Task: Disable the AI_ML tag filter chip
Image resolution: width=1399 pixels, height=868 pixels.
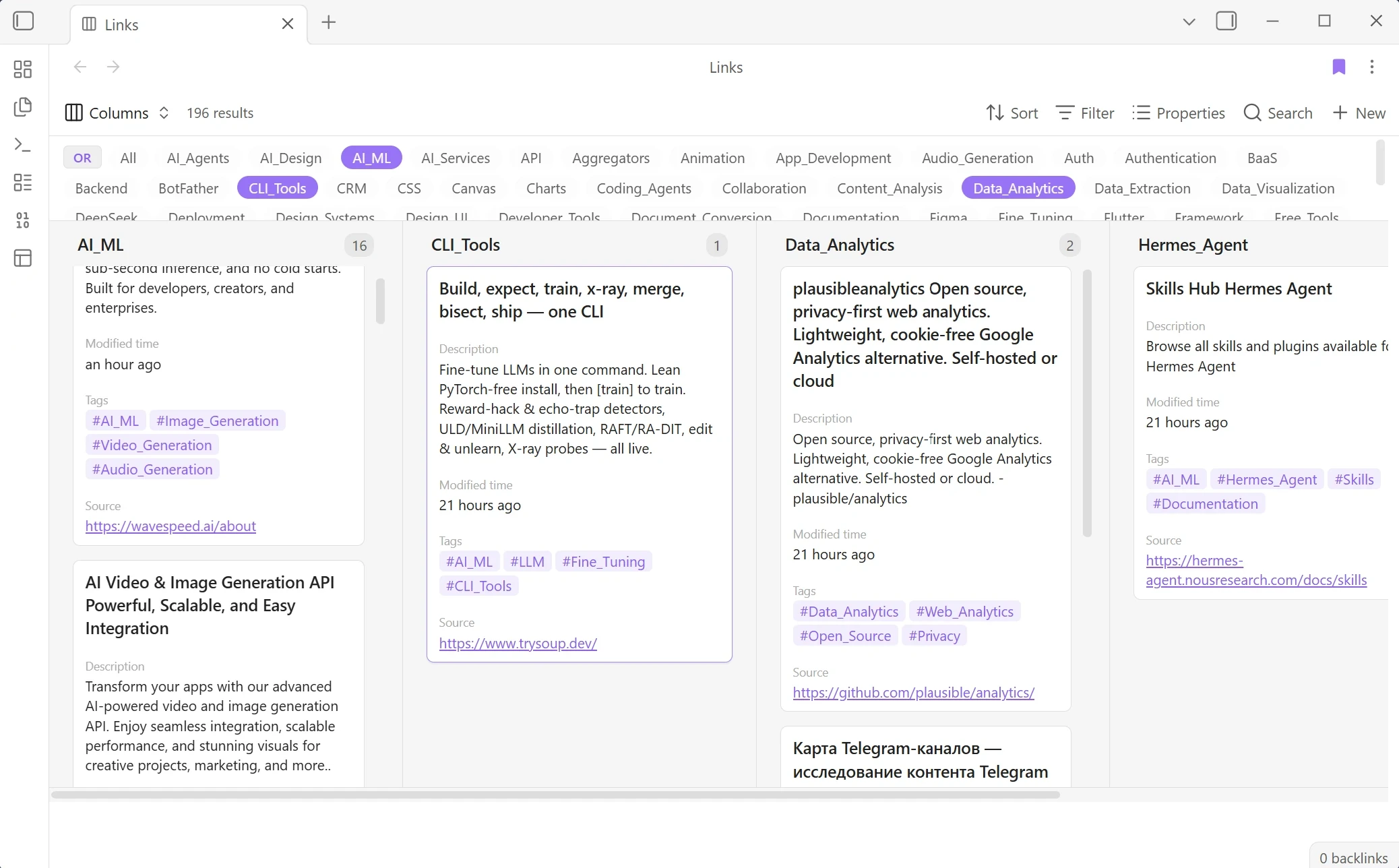Action: point(371,158)
